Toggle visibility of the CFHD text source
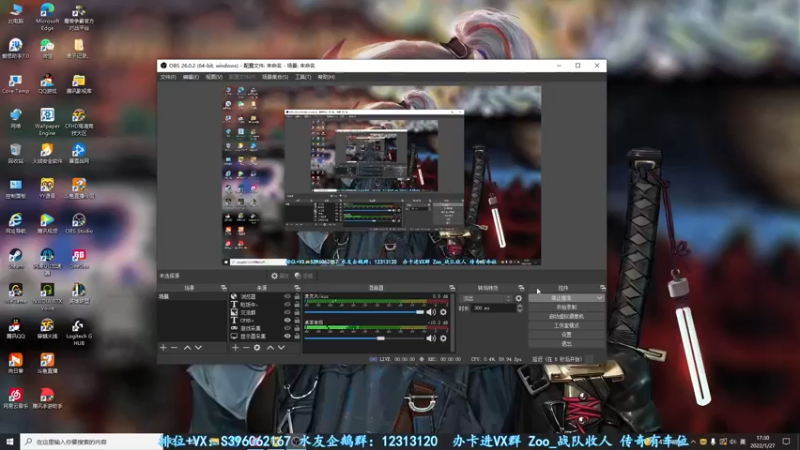The image size is (800, 450). 287,320
